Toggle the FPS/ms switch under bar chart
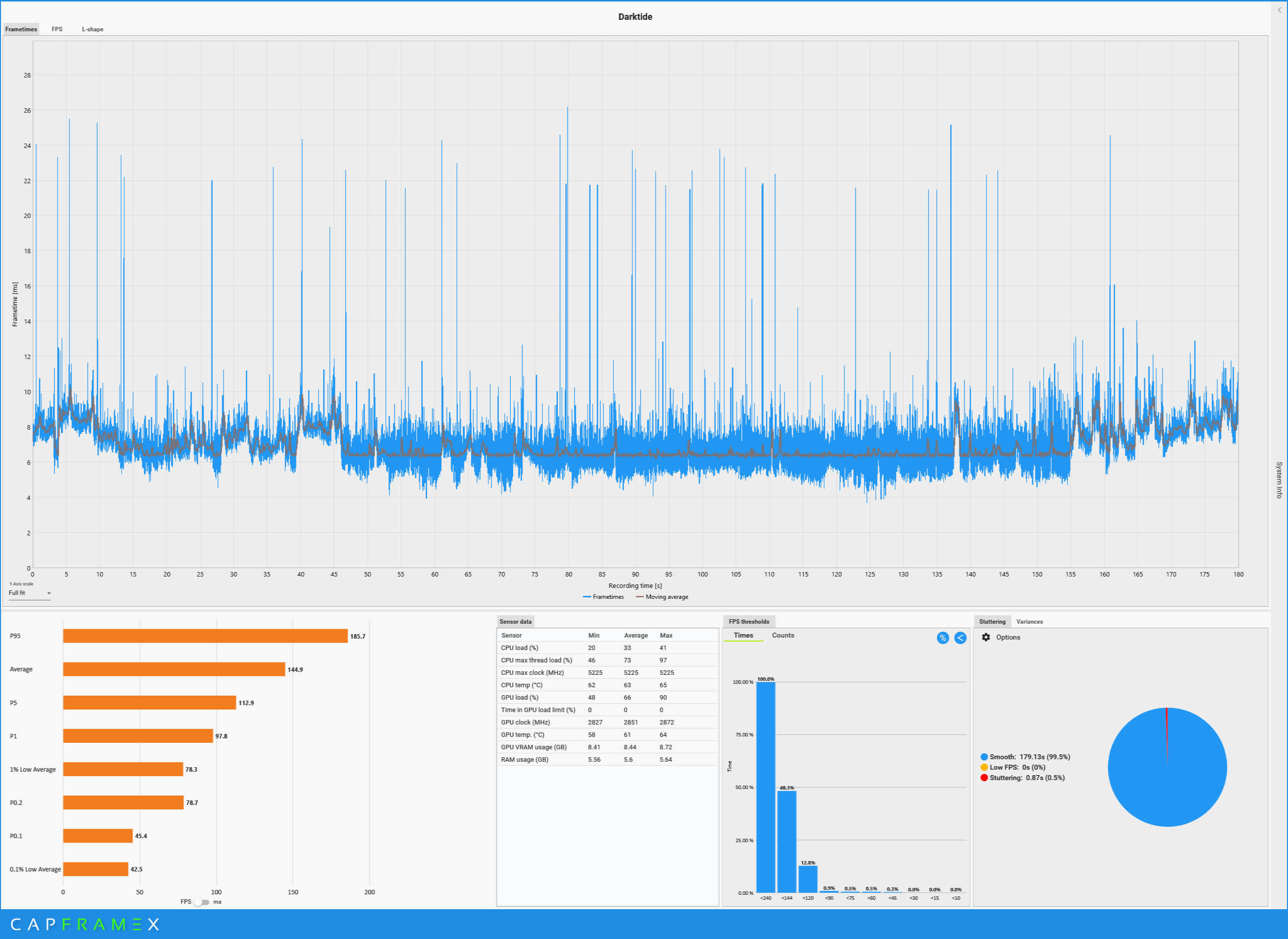The image size is (1288, 939). point(201,902)
